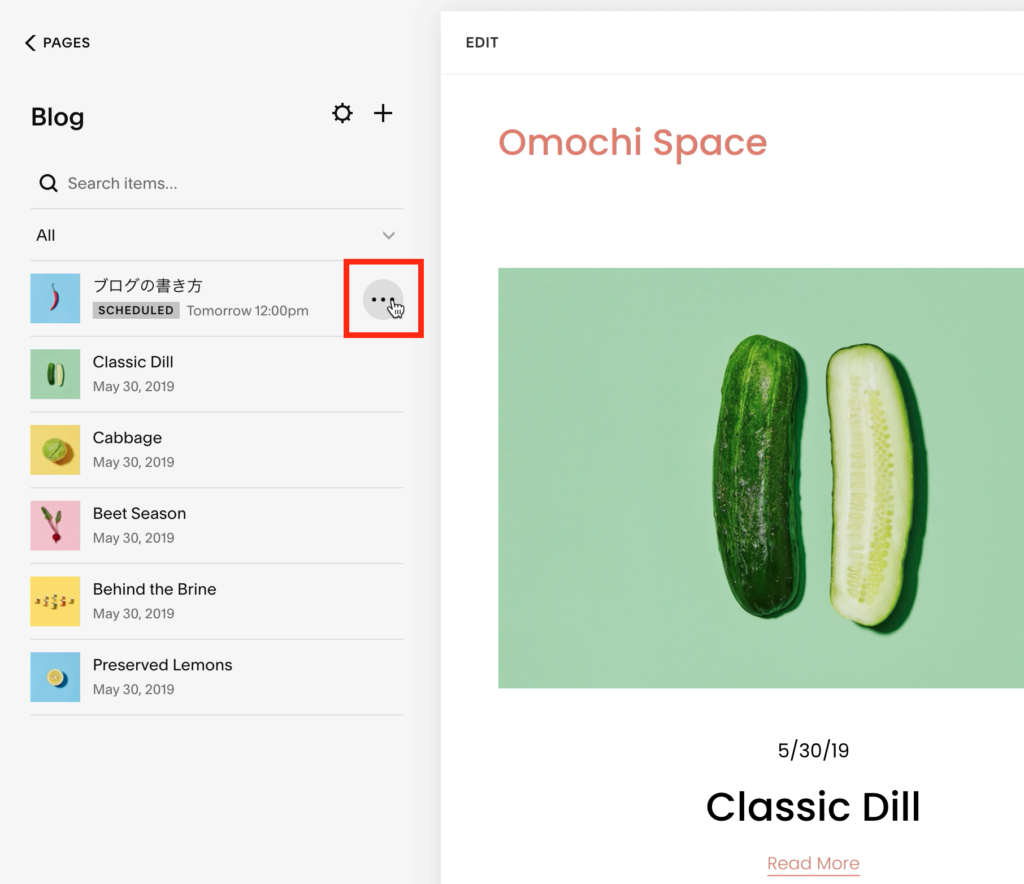This screenshot has width=1024, height=884.
Task: Click the Edit button in preview
Action: pos(482,42)
